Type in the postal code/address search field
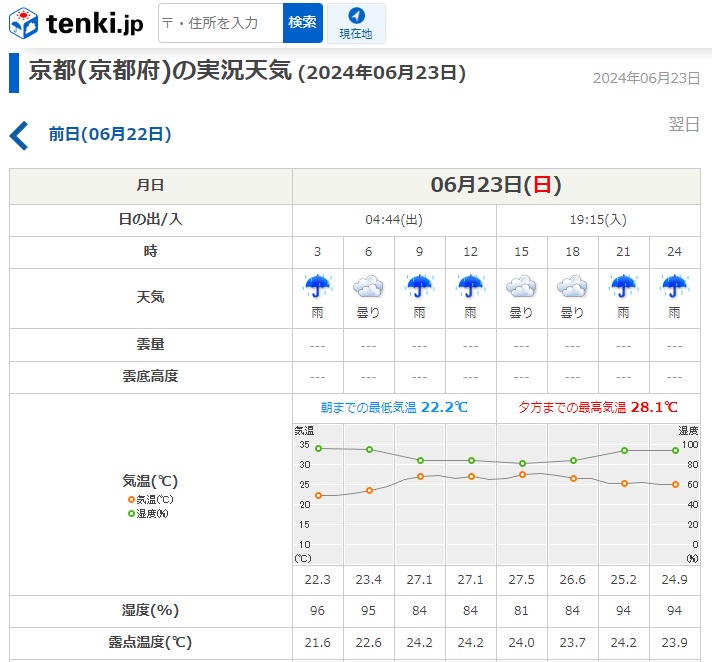The width and height of the screenshot is (712, 662). coord(219,23)
